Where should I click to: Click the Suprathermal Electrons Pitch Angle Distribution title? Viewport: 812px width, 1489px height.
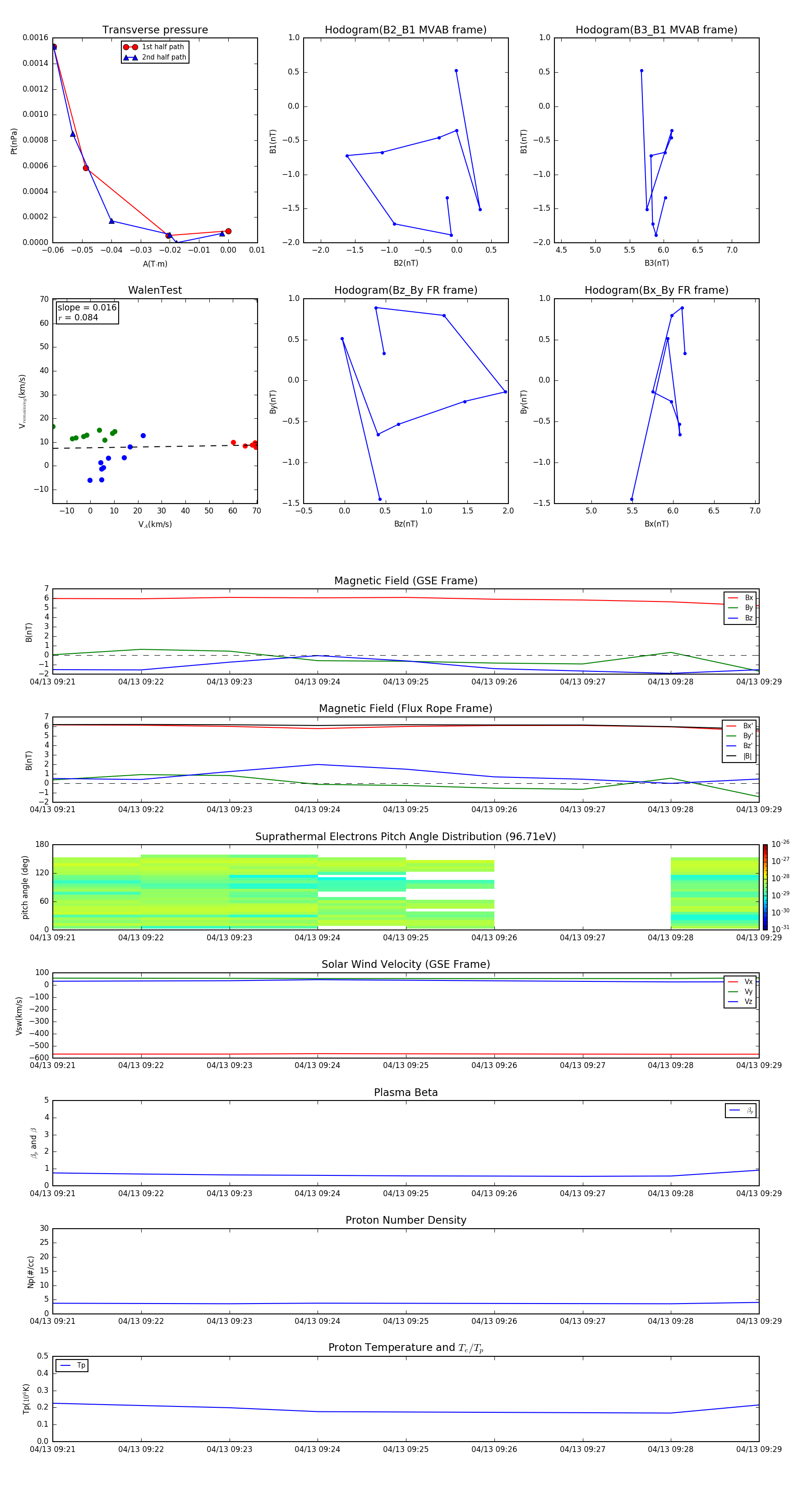(x=406, y=837)
